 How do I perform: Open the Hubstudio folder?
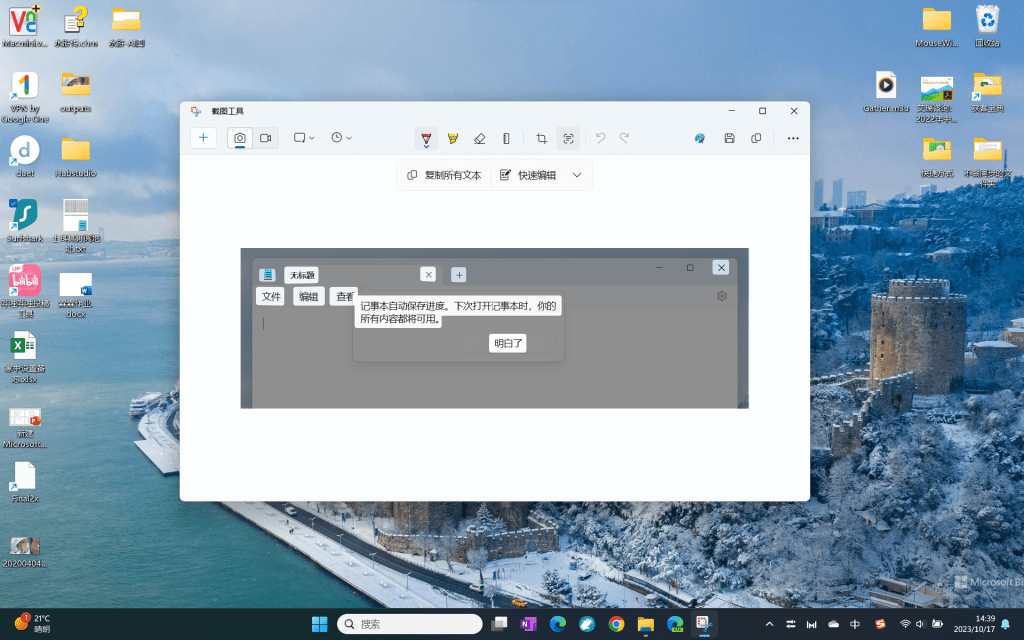coord(76,156)
